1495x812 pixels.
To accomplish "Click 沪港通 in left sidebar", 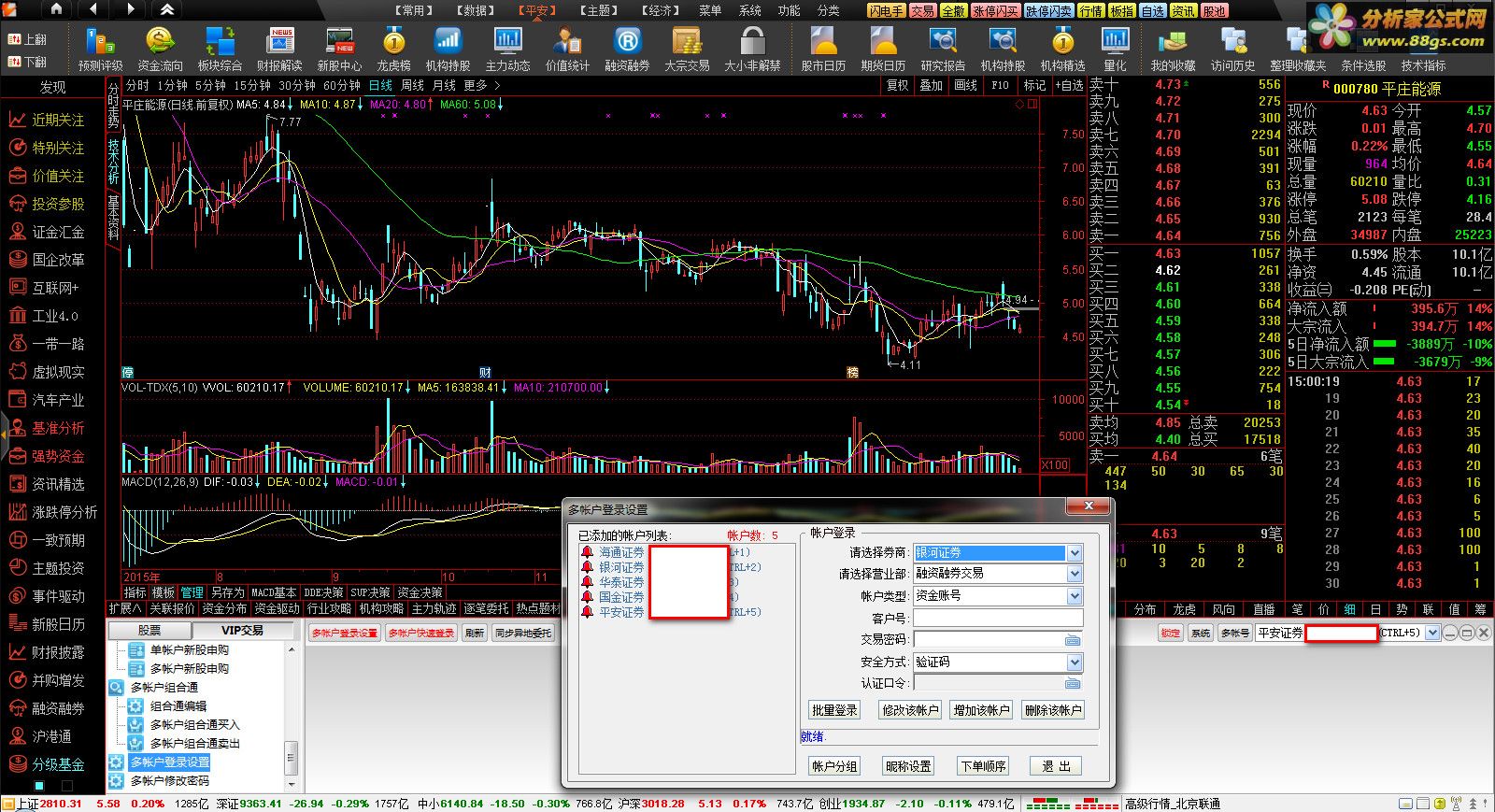I will 51,736.
